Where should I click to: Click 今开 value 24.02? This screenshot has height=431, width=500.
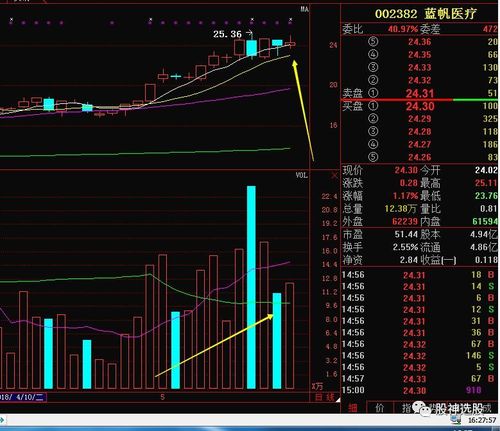click(486, 170)
